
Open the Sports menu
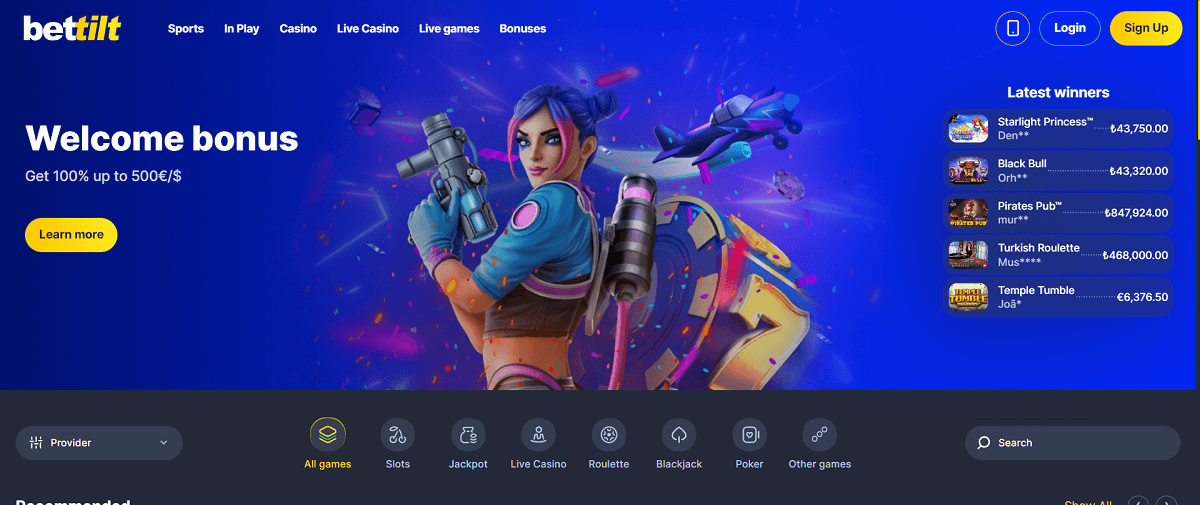[186, 29]
